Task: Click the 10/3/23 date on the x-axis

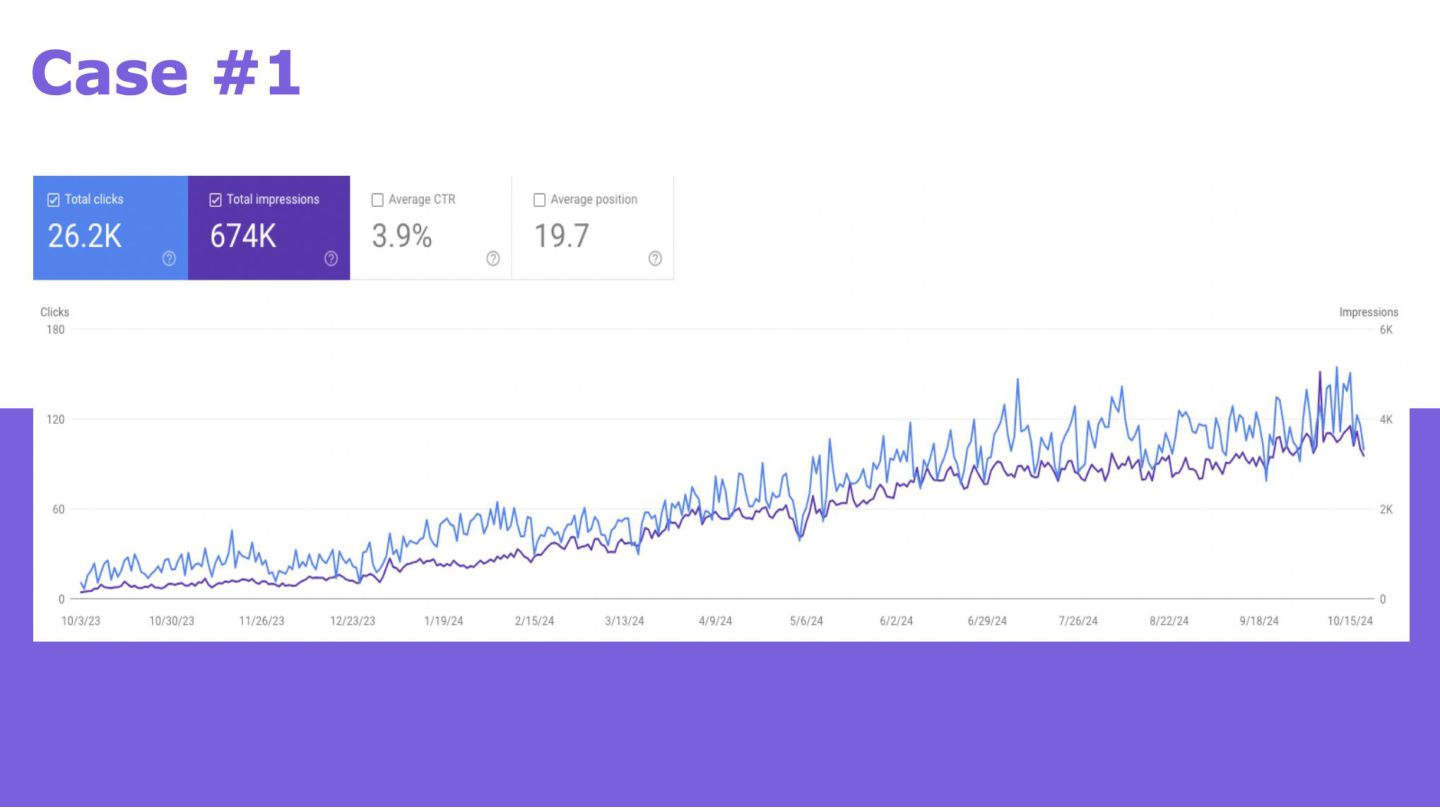Action: pyautogui.click(x=81, y=621)
